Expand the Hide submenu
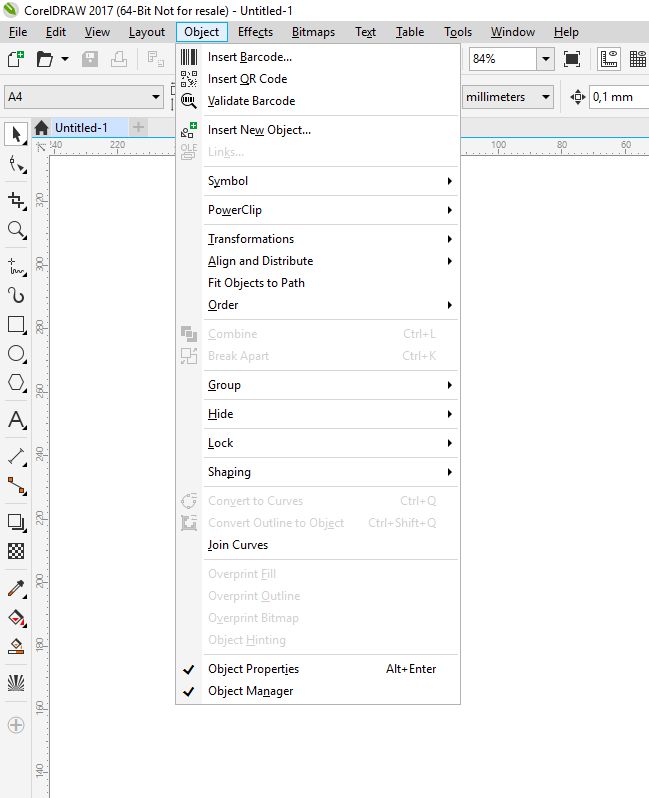Image resolution: width=649 pixels, height=798 pixels. (x=318, y=414)
